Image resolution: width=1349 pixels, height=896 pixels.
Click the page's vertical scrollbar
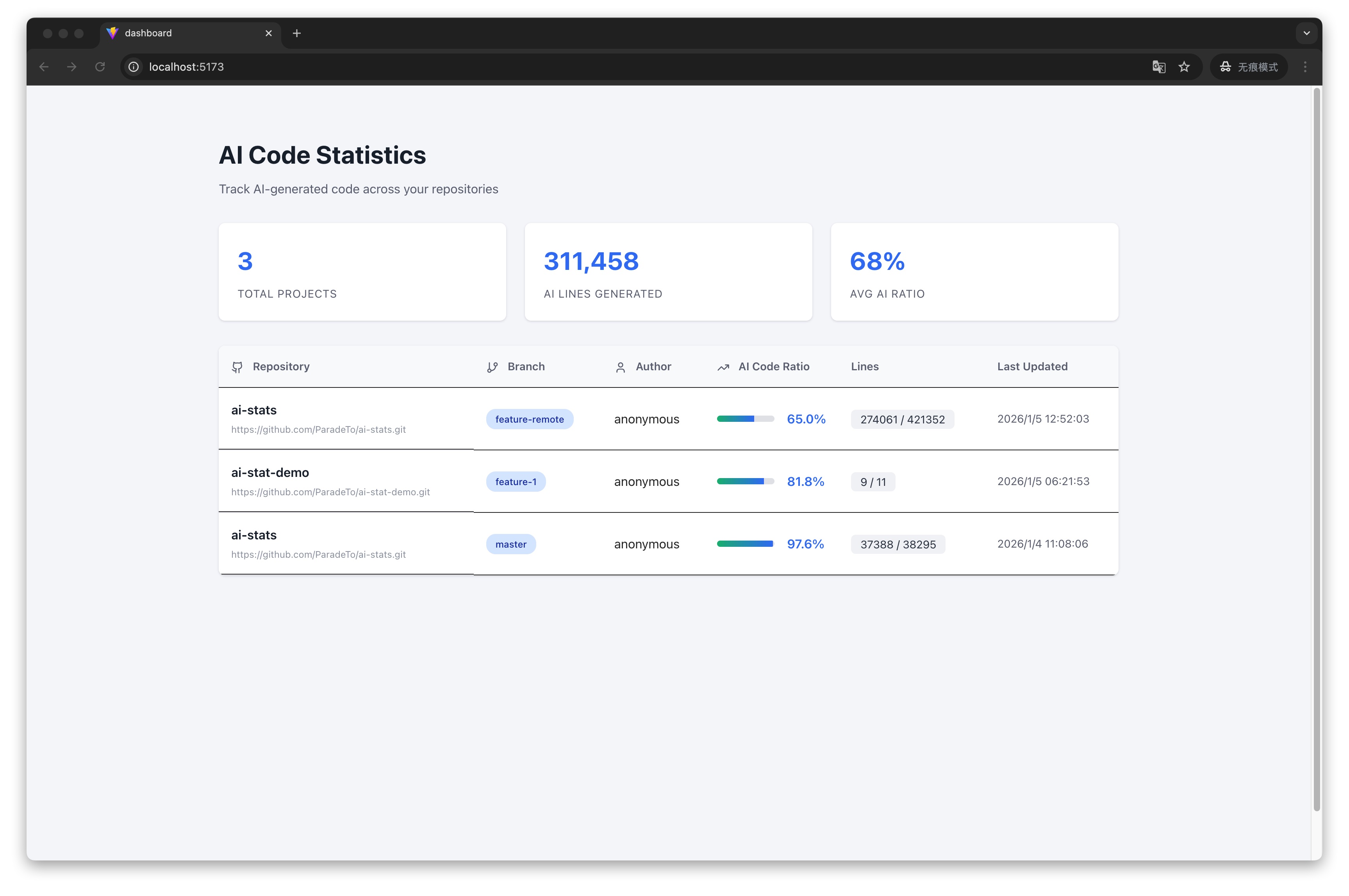pos(1317,448)
